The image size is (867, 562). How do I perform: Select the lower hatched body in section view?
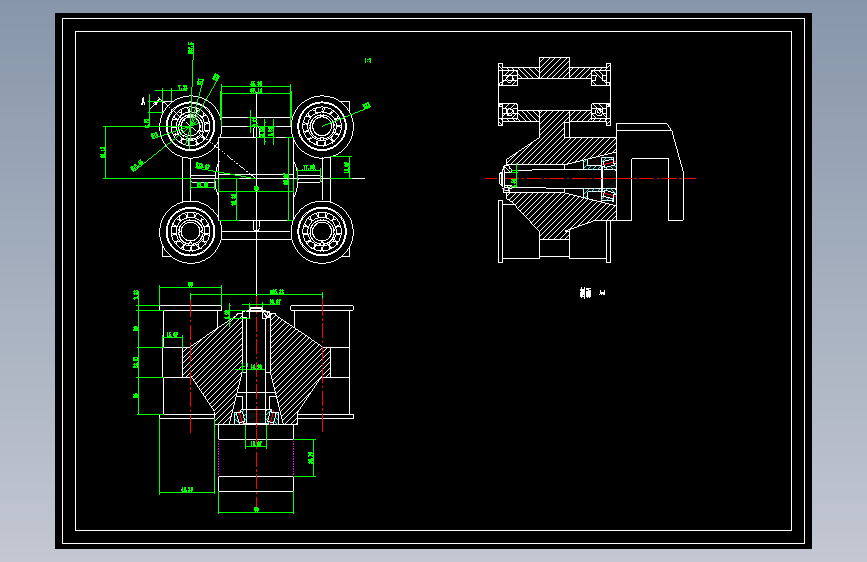(x=561, y=212)
